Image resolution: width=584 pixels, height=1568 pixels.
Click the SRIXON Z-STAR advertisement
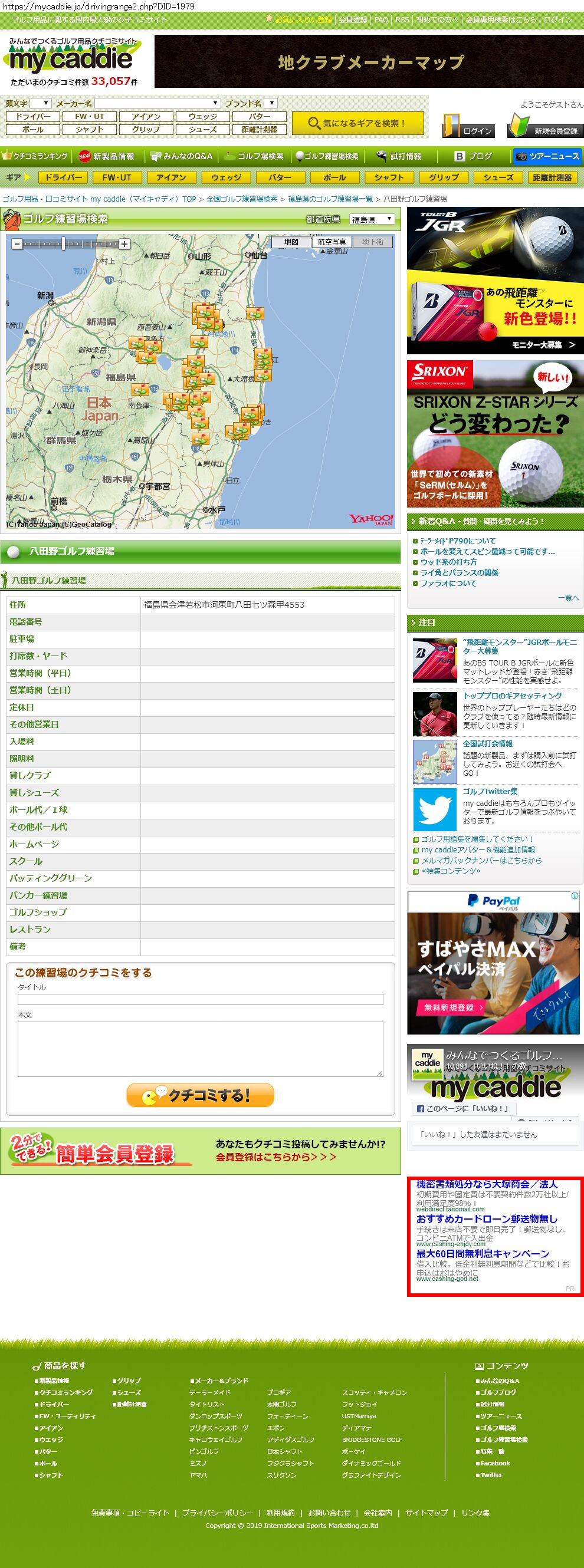(495, 433)
